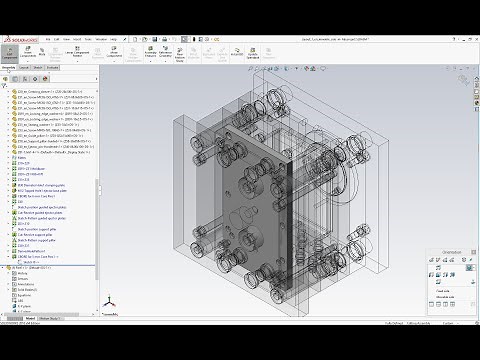The width and height of the screenshot is (480, 360).
Task: Open the Window menu
Action: [x=101, y=39]
